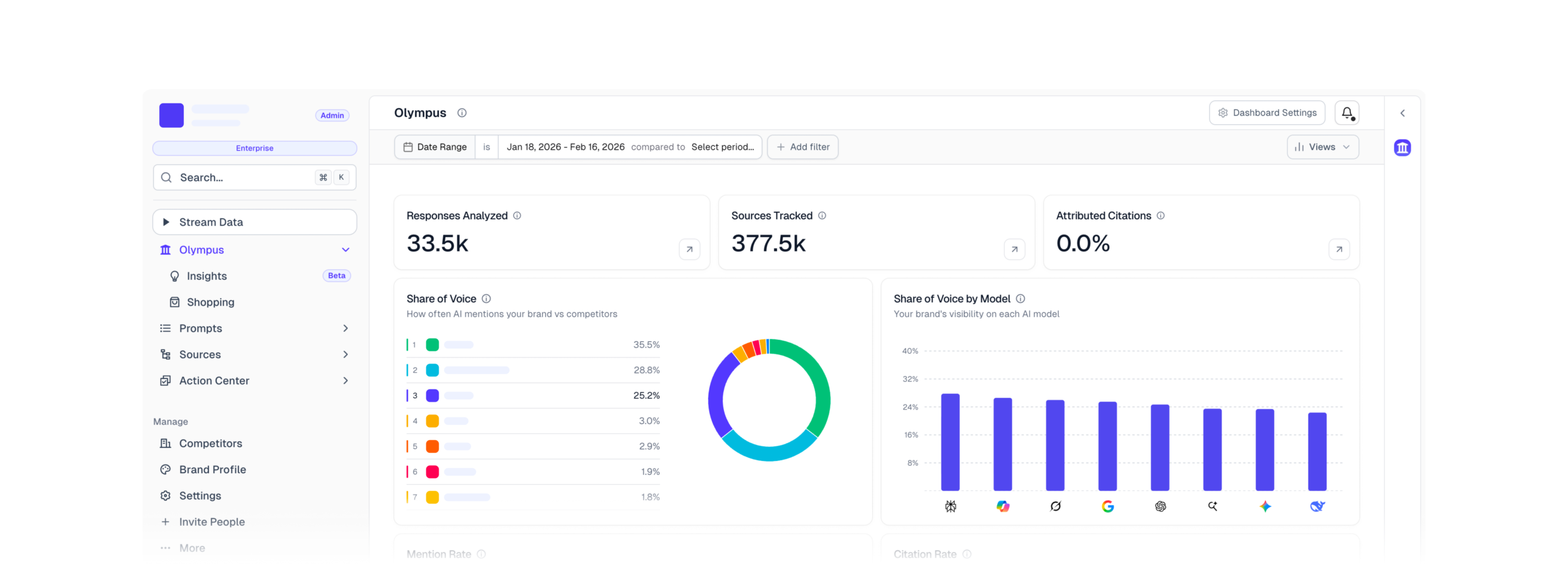Select the Copilot model icon
Screen dimensions: 1568x565
pyautogui.click(x=1003, y=506)
